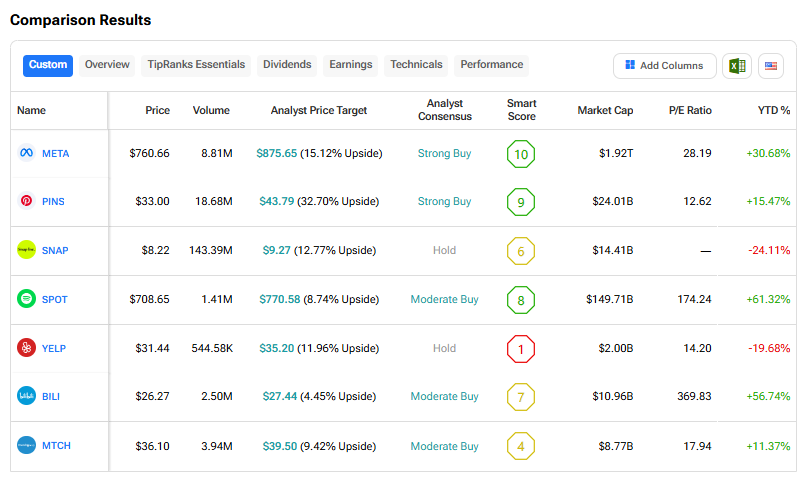807x481 pixels.
Task: Click MTCH Smart Score 4 badge
Action: [521, 446]
